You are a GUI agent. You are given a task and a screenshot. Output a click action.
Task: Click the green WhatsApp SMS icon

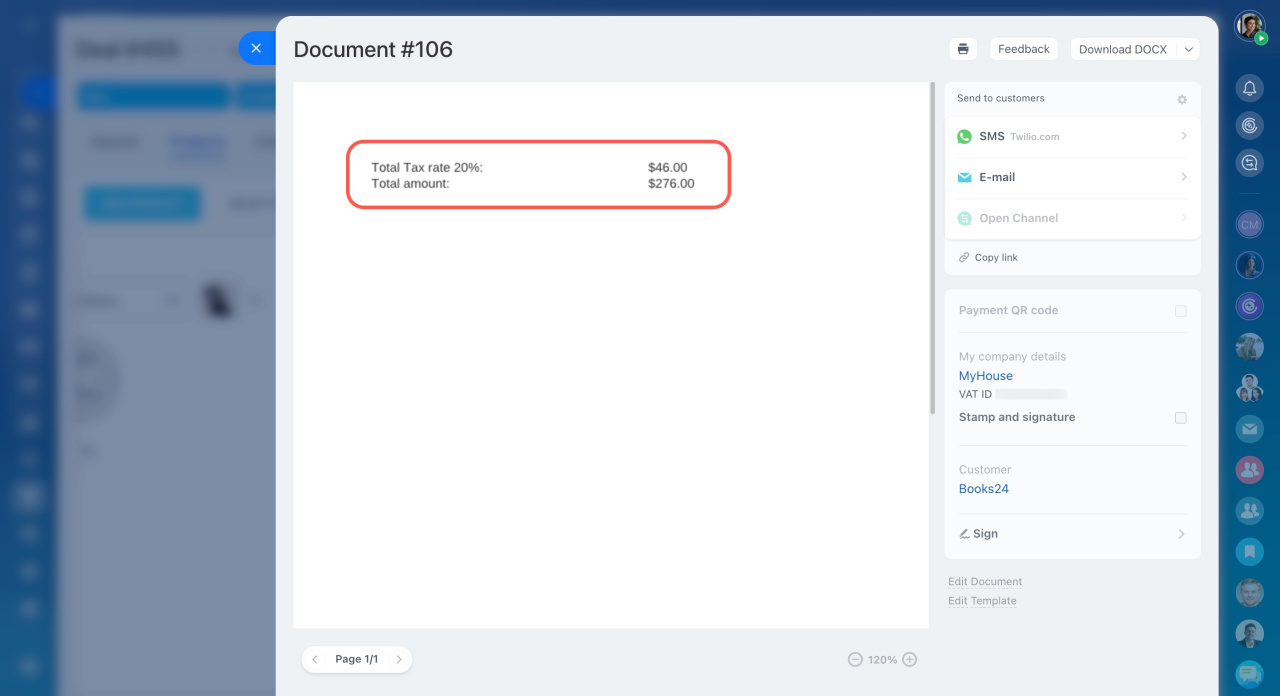[x=964, y=137]
